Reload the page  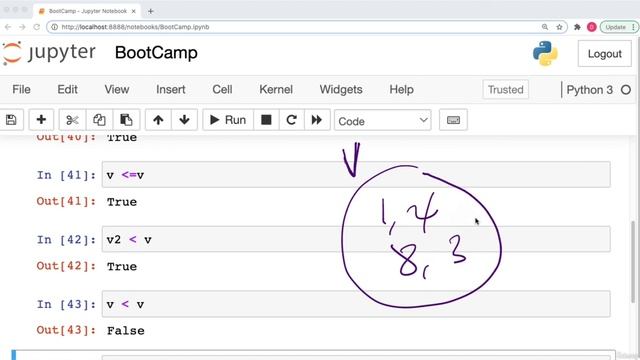click(36, 27)
